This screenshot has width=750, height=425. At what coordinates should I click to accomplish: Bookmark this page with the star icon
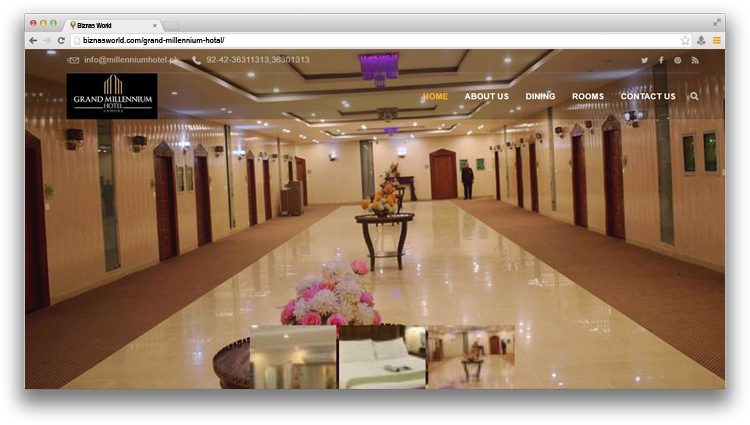coord(685,40)
